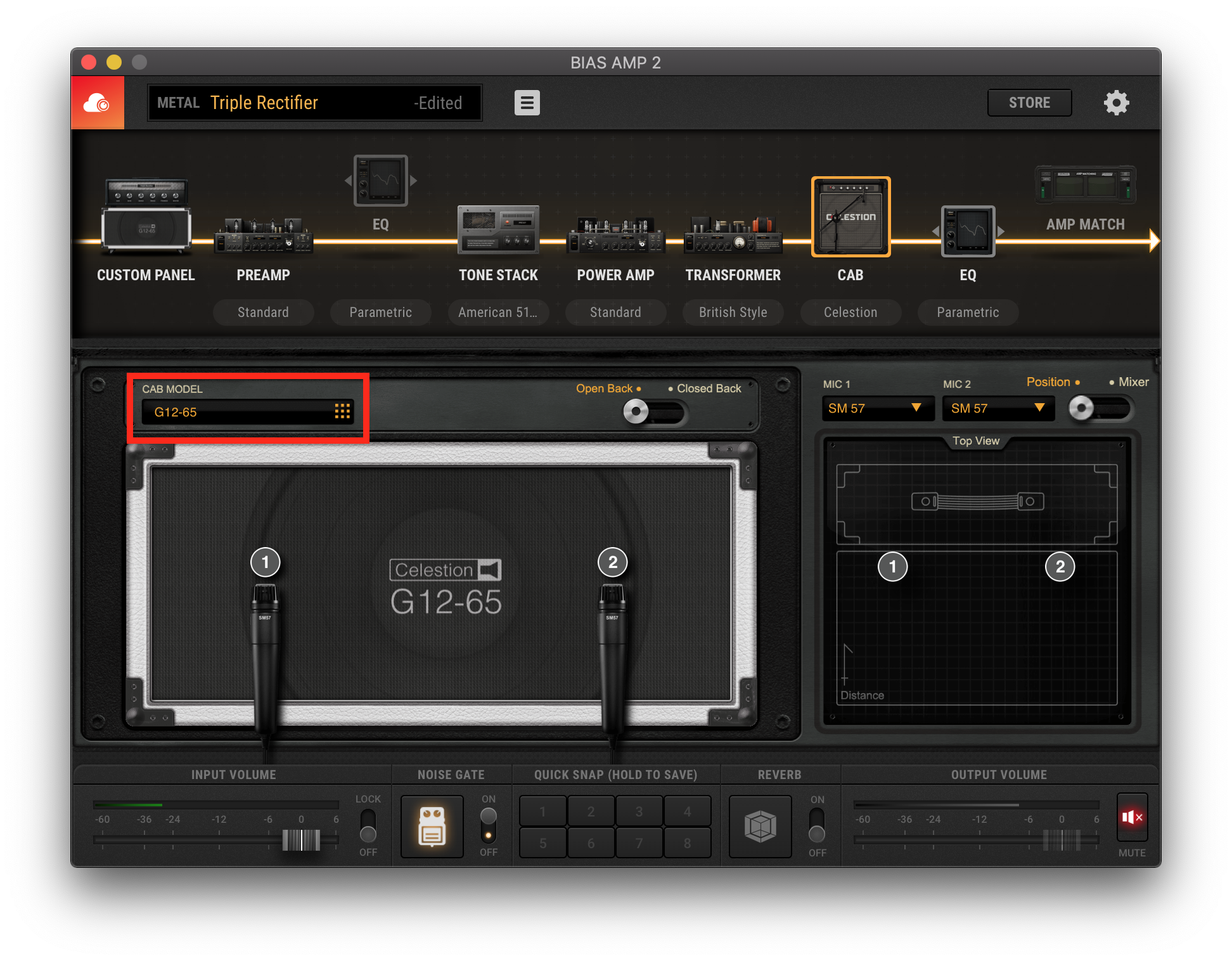
Task: Toggle the Reverb On/Off switch
Action: pos(817,825)
